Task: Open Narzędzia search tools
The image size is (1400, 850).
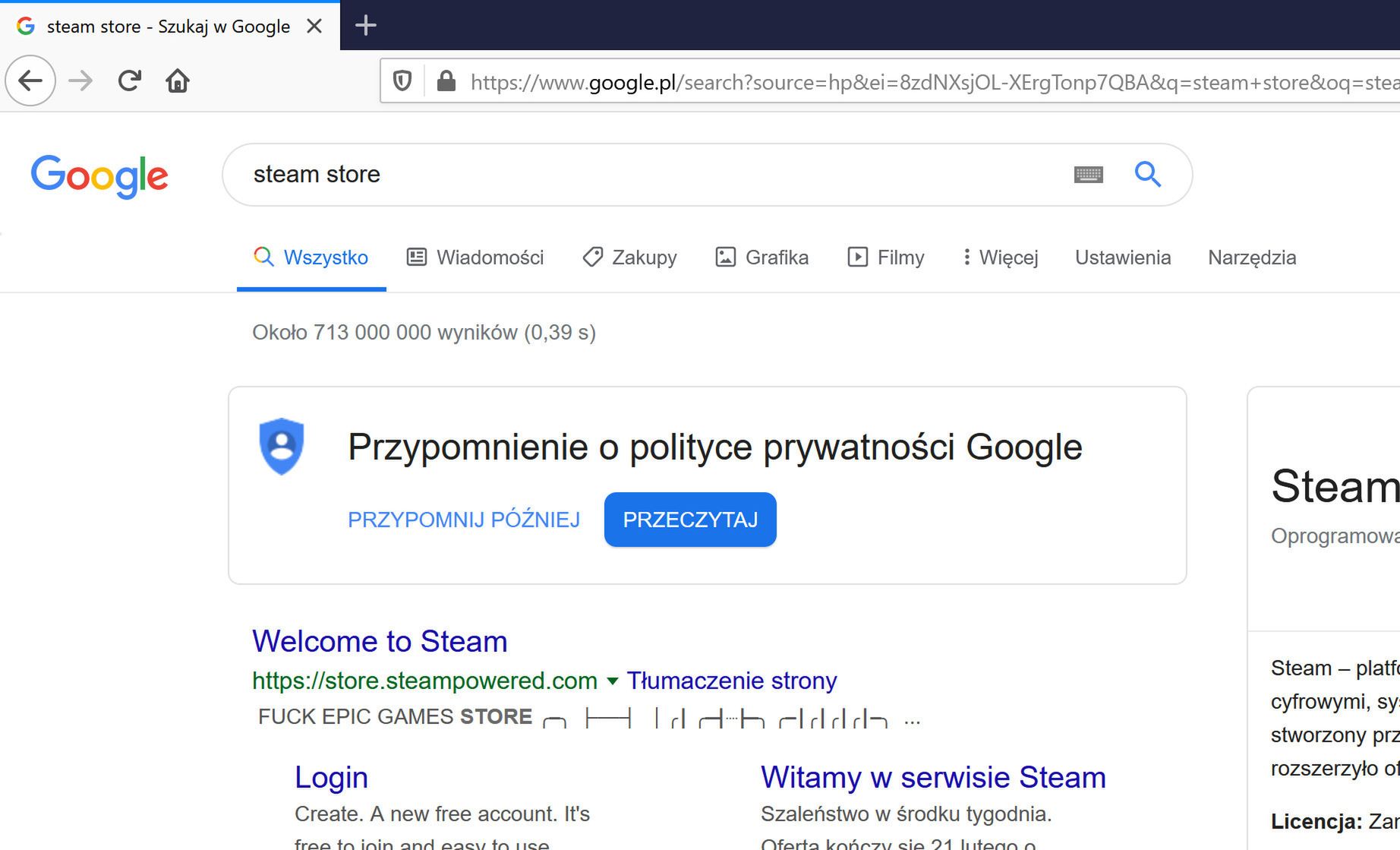Action: click(x=1252, y=258)
